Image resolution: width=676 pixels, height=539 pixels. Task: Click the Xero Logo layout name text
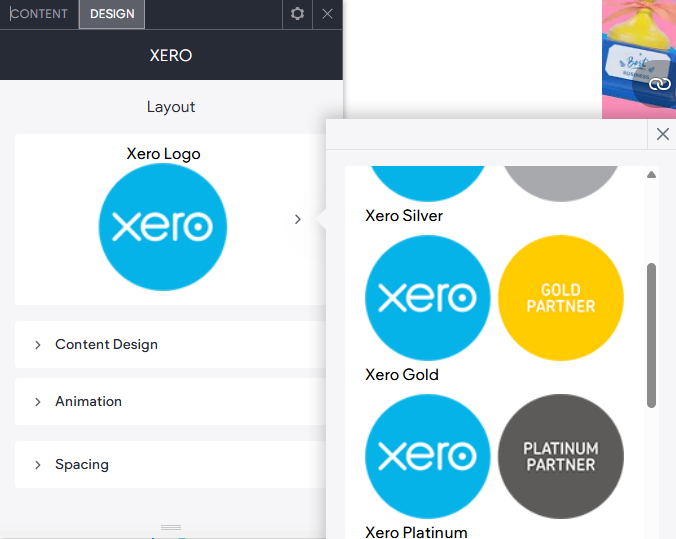163,154
